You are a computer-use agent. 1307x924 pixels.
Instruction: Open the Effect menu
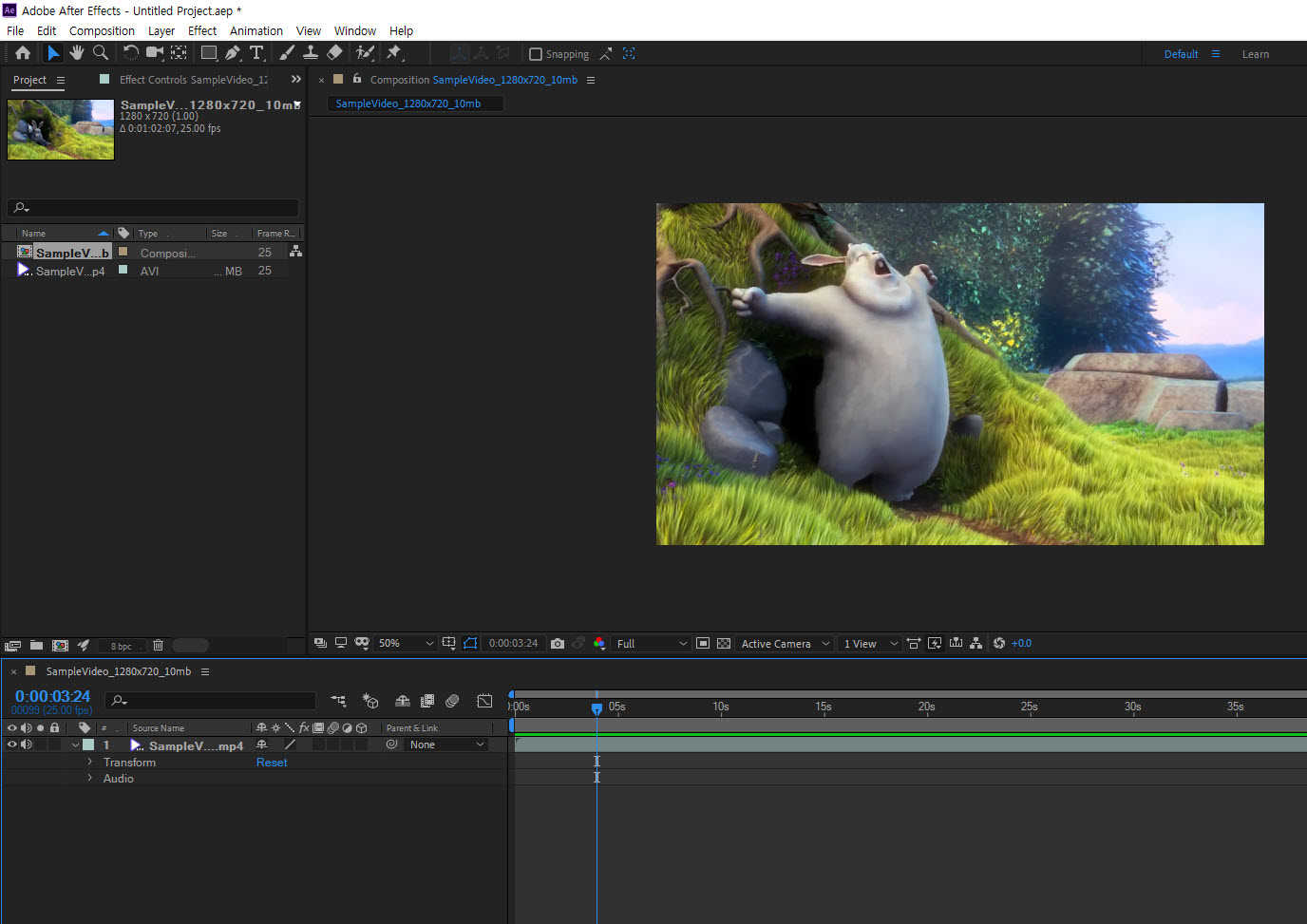pyautogui.click(x=202, y=30)
